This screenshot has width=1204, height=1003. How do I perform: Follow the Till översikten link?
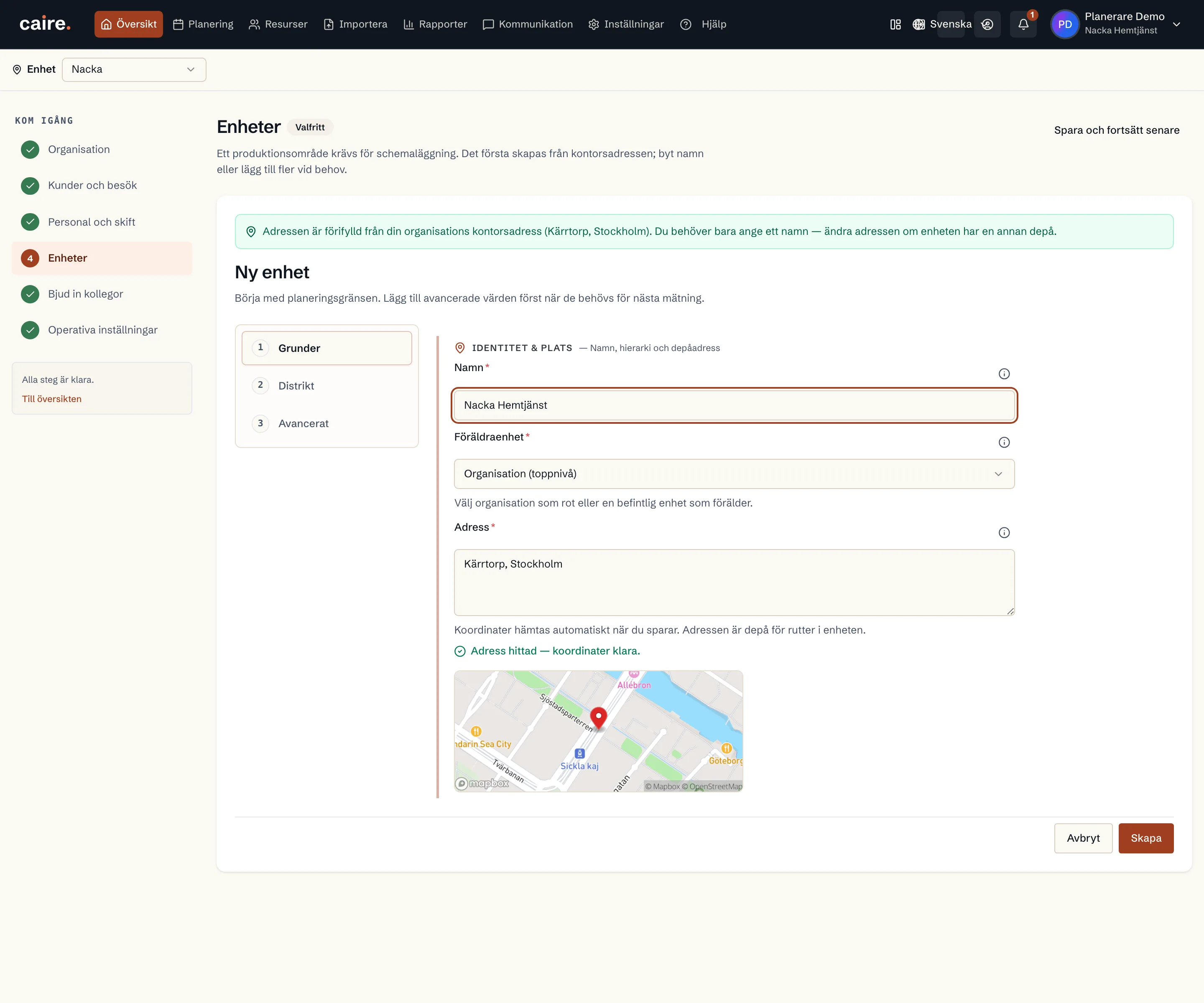coord(51,399)
